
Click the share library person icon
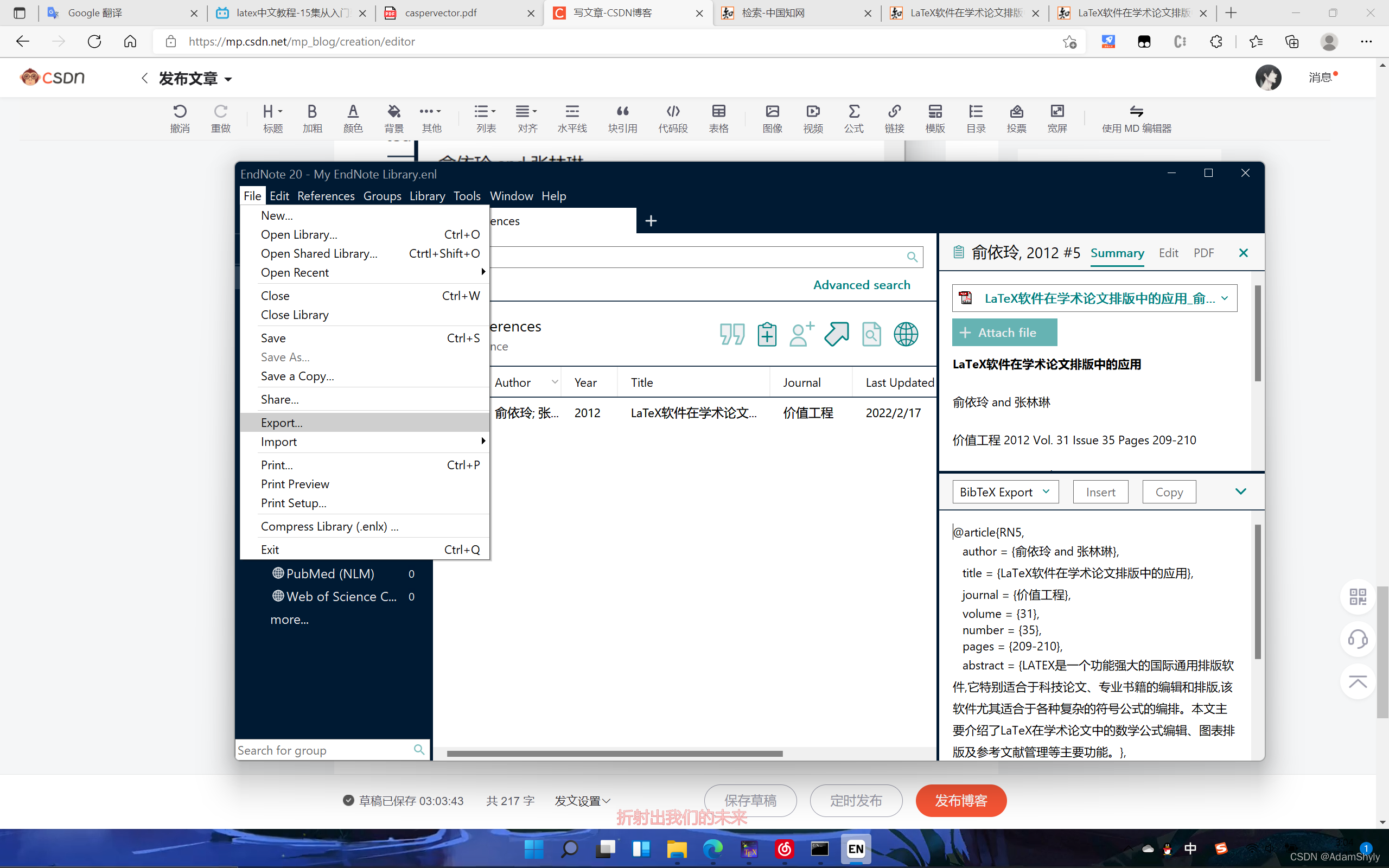click(801, 334)
